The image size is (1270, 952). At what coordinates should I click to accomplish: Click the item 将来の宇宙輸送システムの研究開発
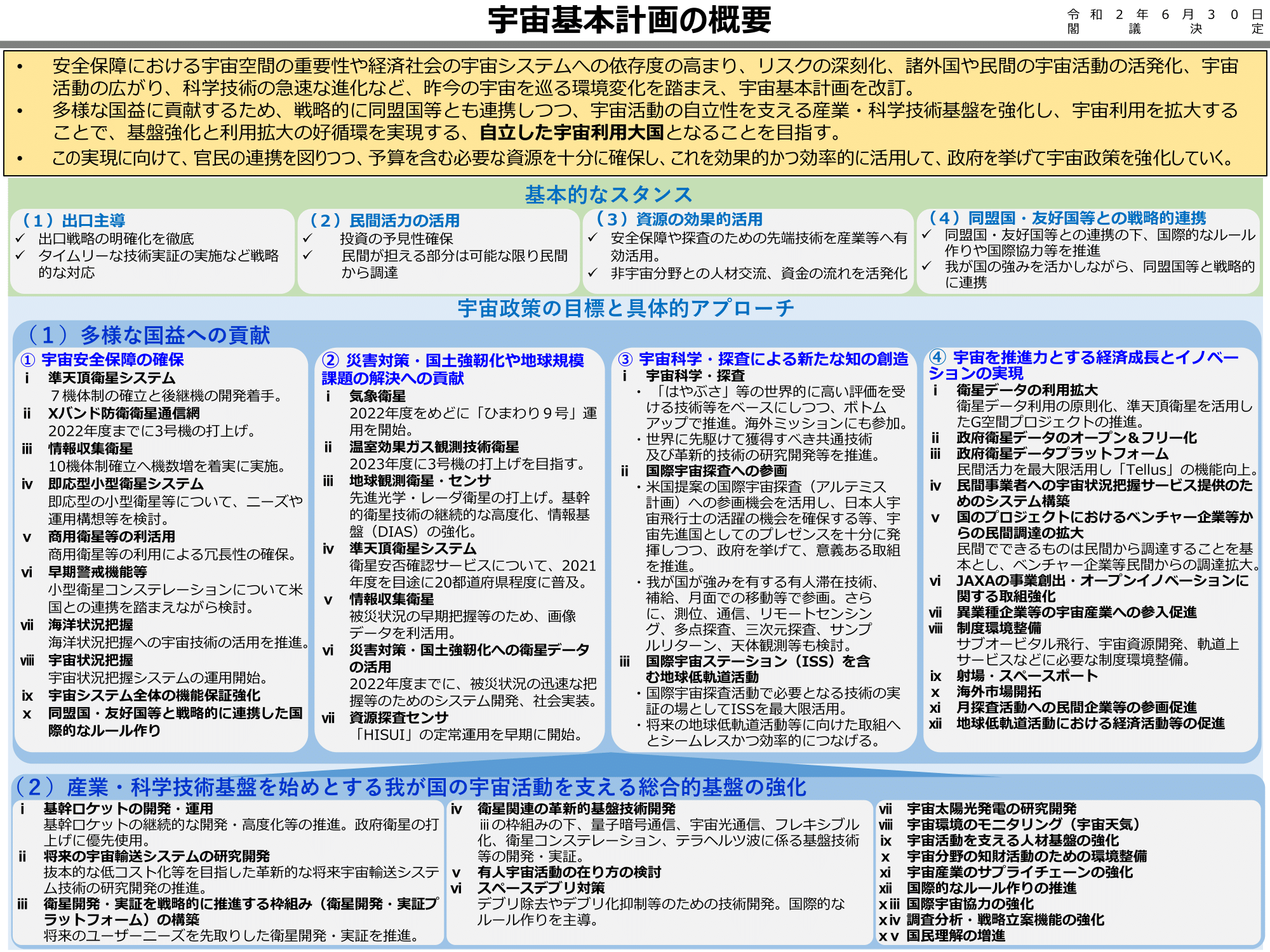[157, 857]
